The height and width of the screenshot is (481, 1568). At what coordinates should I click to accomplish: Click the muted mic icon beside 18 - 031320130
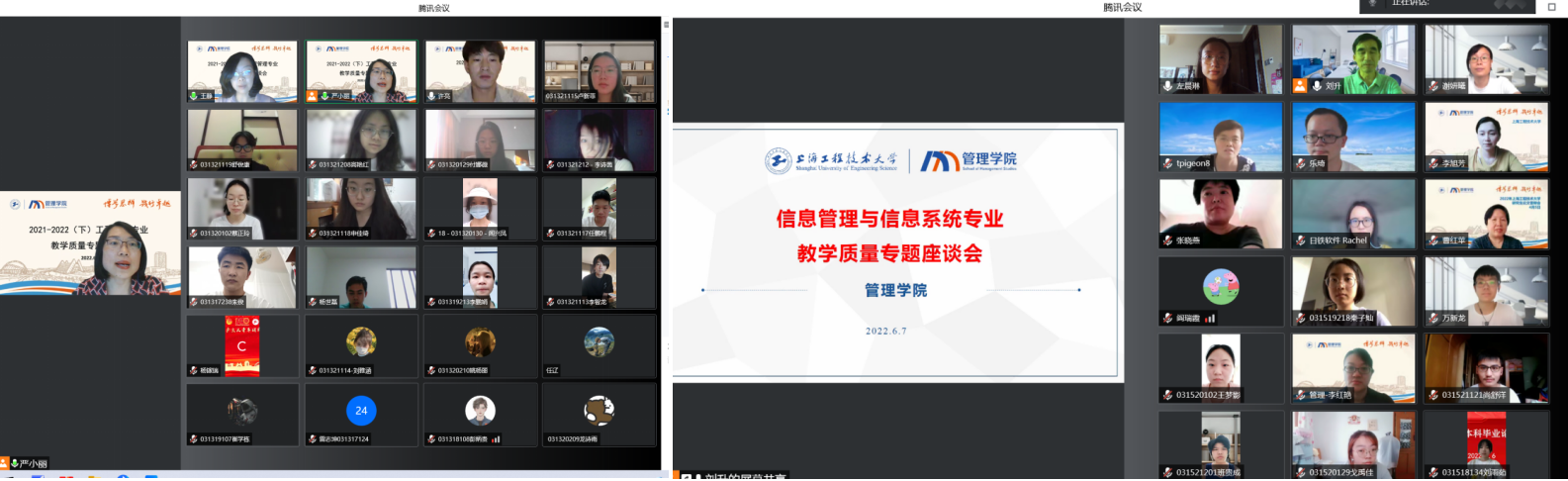coord(431,234)
